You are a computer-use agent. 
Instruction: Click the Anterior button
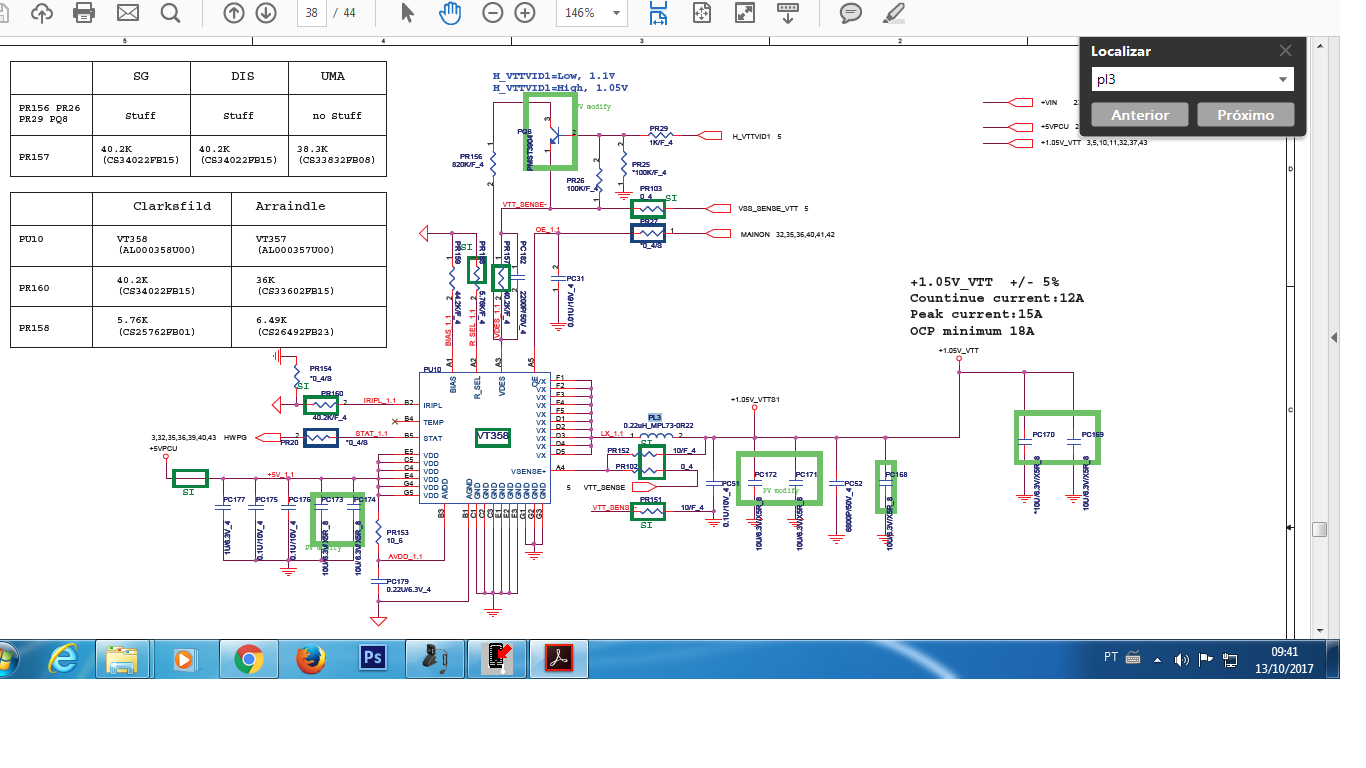pos(1140,115)
